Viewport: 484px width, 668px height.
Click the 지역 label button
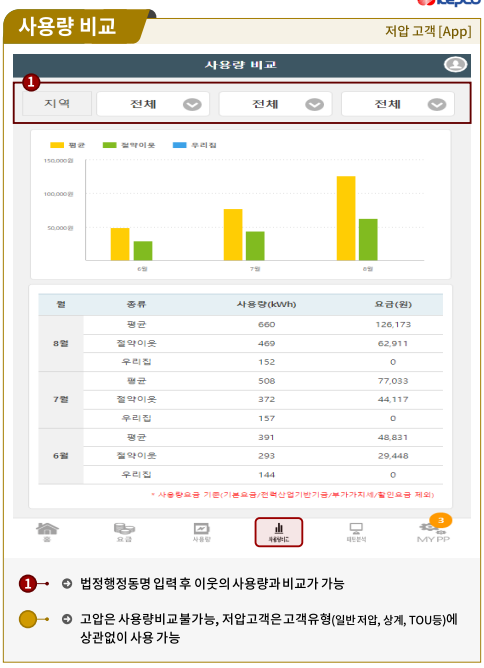click(x=57, y=104)
